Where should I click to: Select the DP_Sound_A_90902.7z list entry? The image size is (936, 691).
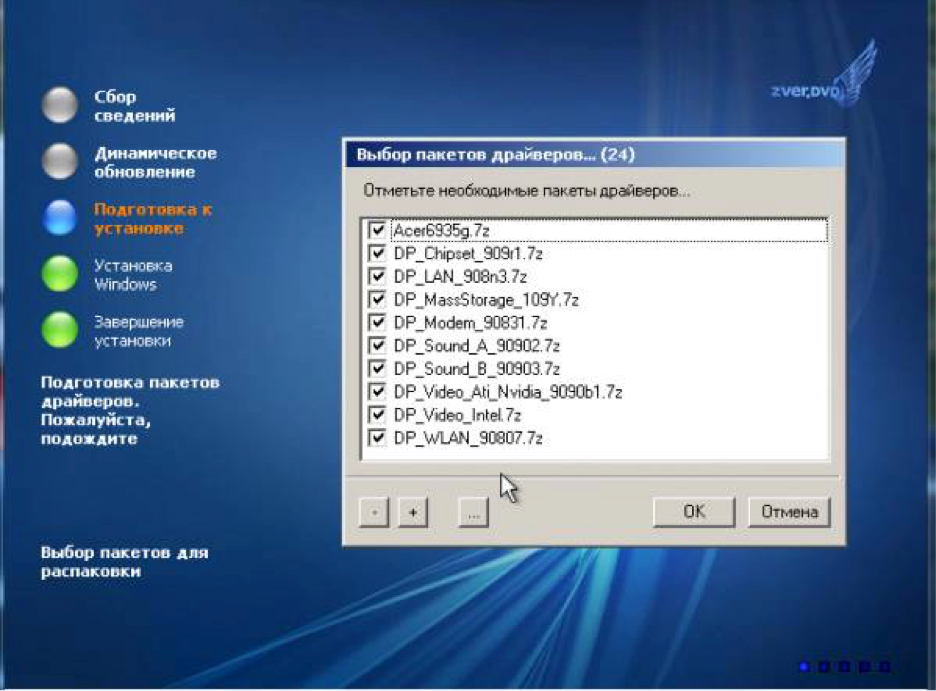pos(476,346)
